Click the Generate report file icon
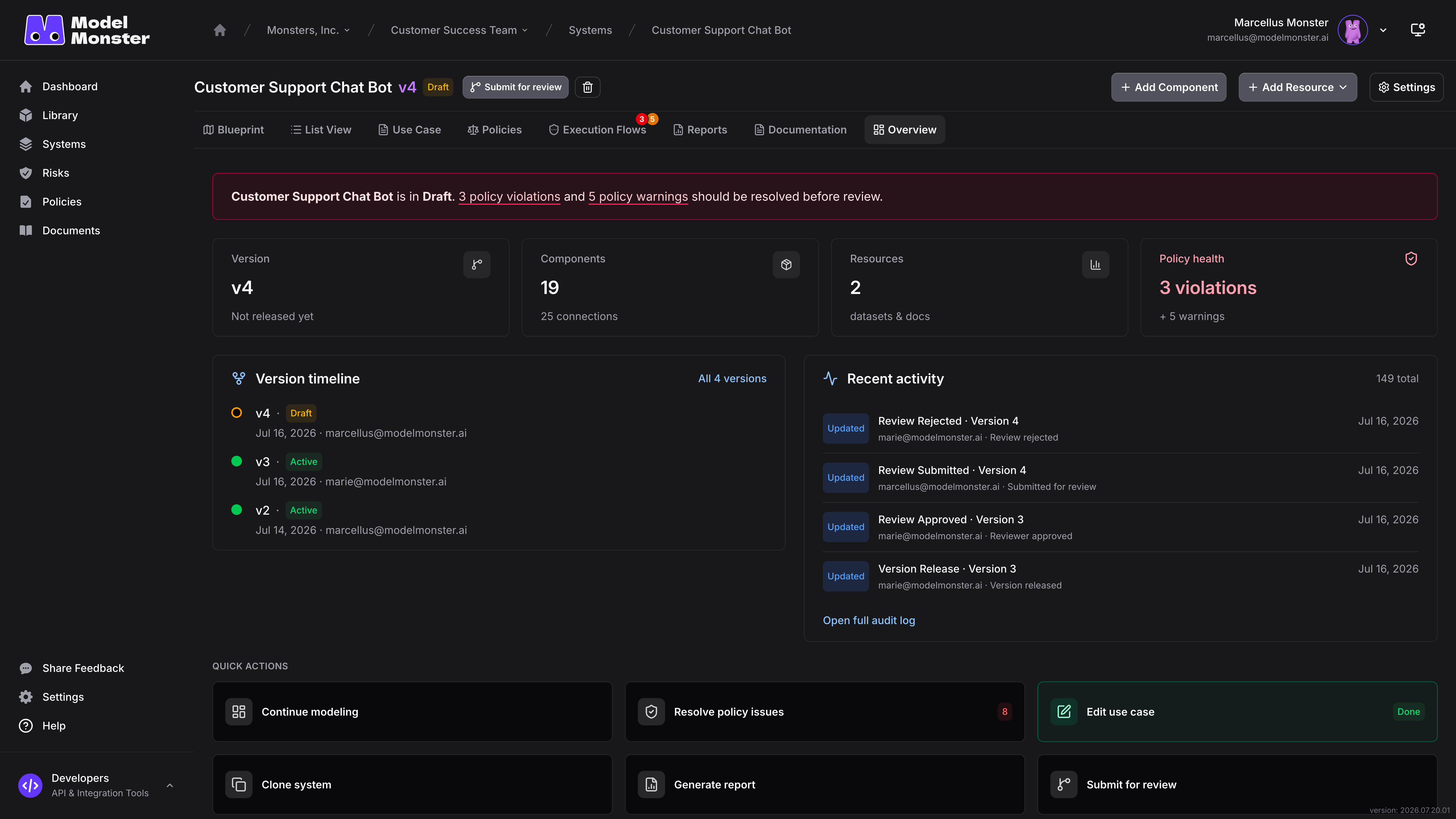 (651, 785)
